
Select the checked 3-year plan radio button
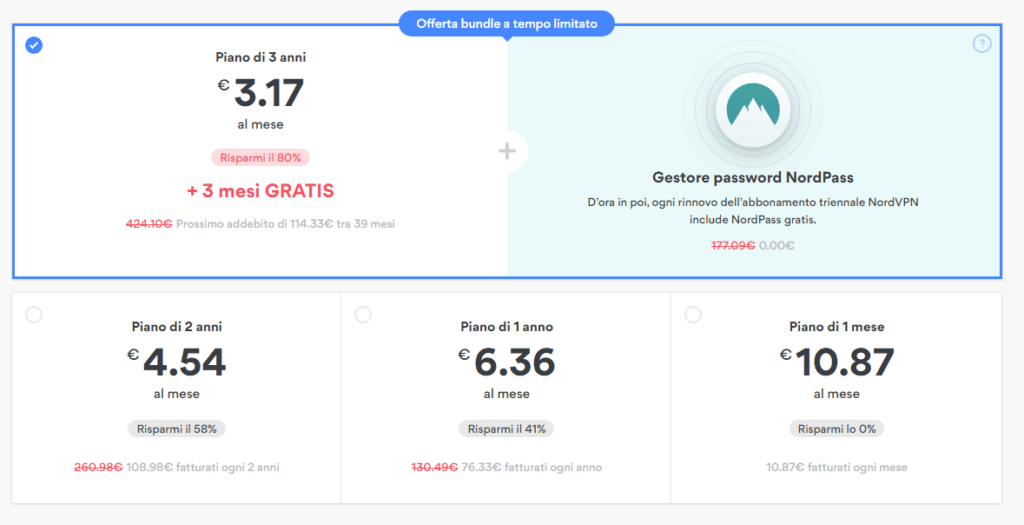click(34, 45)
